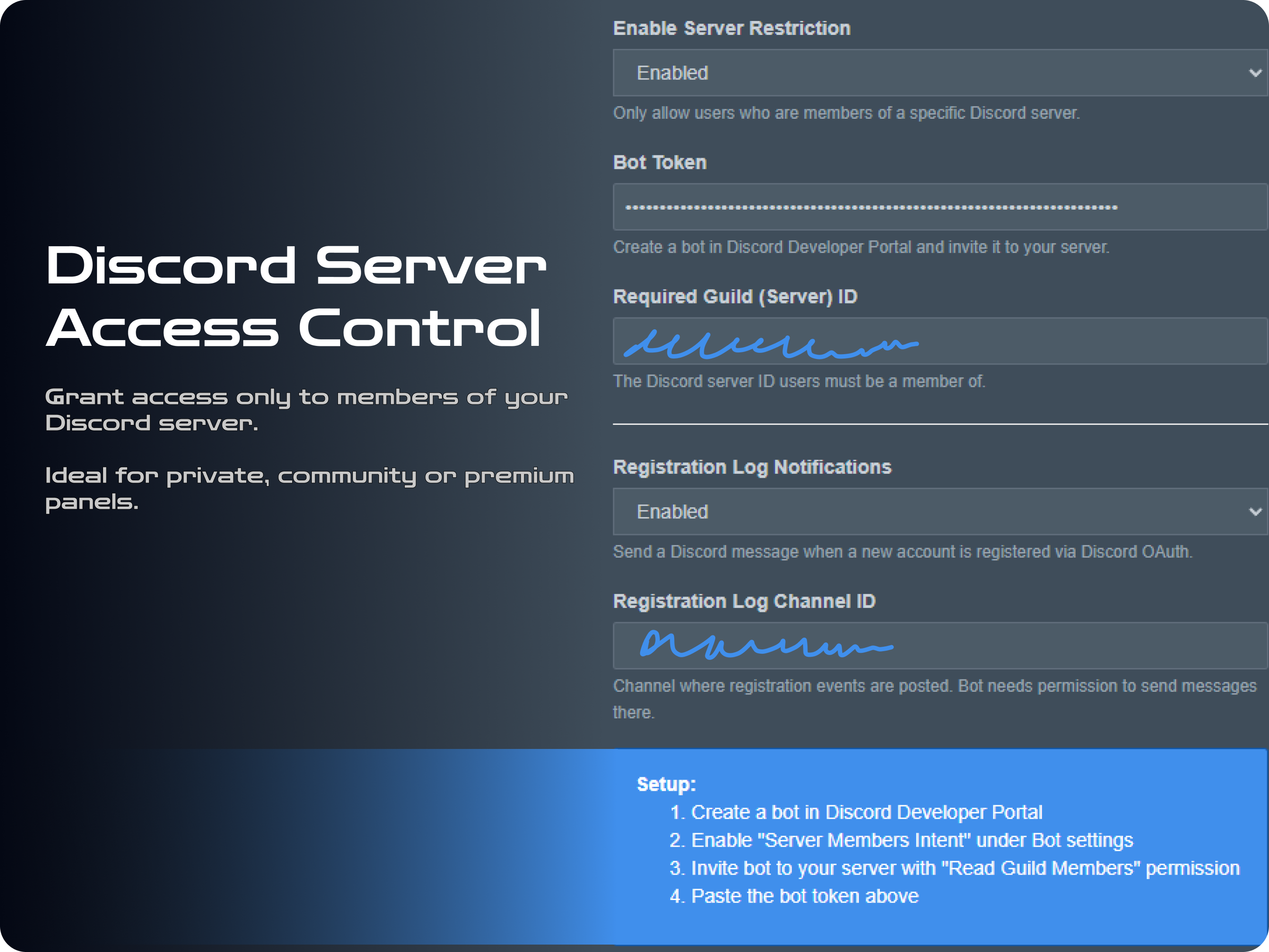The image size is (1269, 952).
Task: Click step 'Paste the bot token above'
Action: pyautogui.click(x=804, y=897)
